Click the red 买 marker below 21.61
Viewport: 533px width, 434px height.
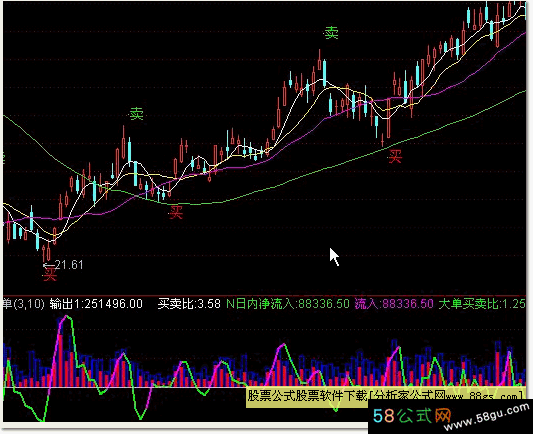pyautogui.click(x=50, y=274)
